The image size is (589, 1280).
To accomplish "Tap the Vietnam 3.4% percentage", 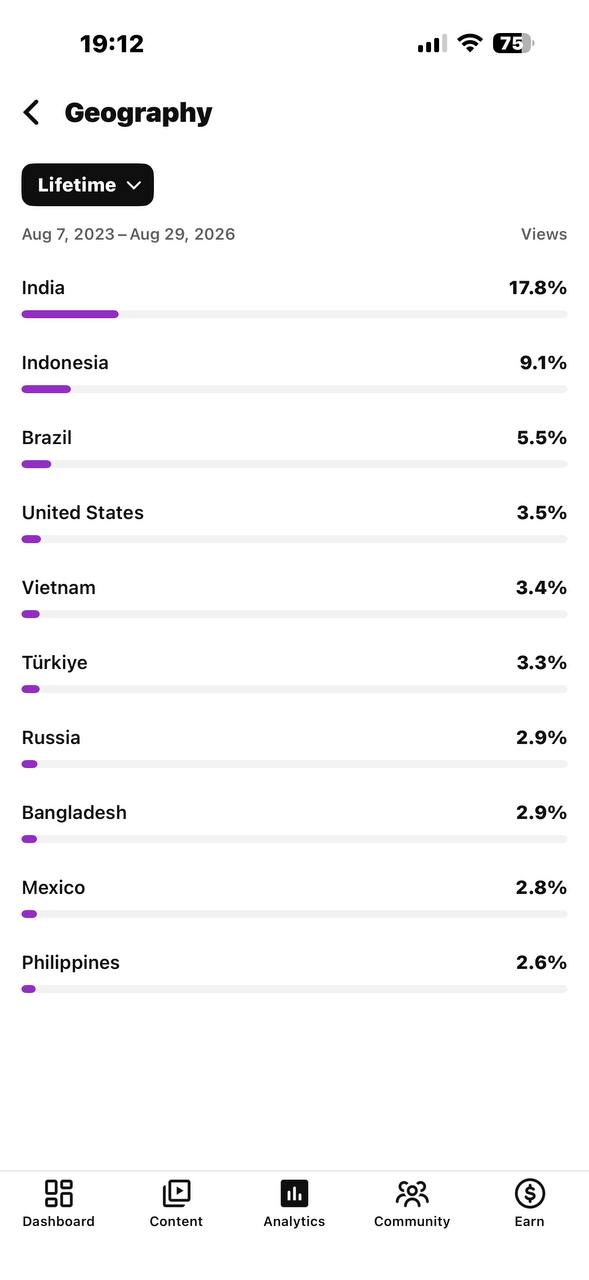I will click(x=541, y=588).
